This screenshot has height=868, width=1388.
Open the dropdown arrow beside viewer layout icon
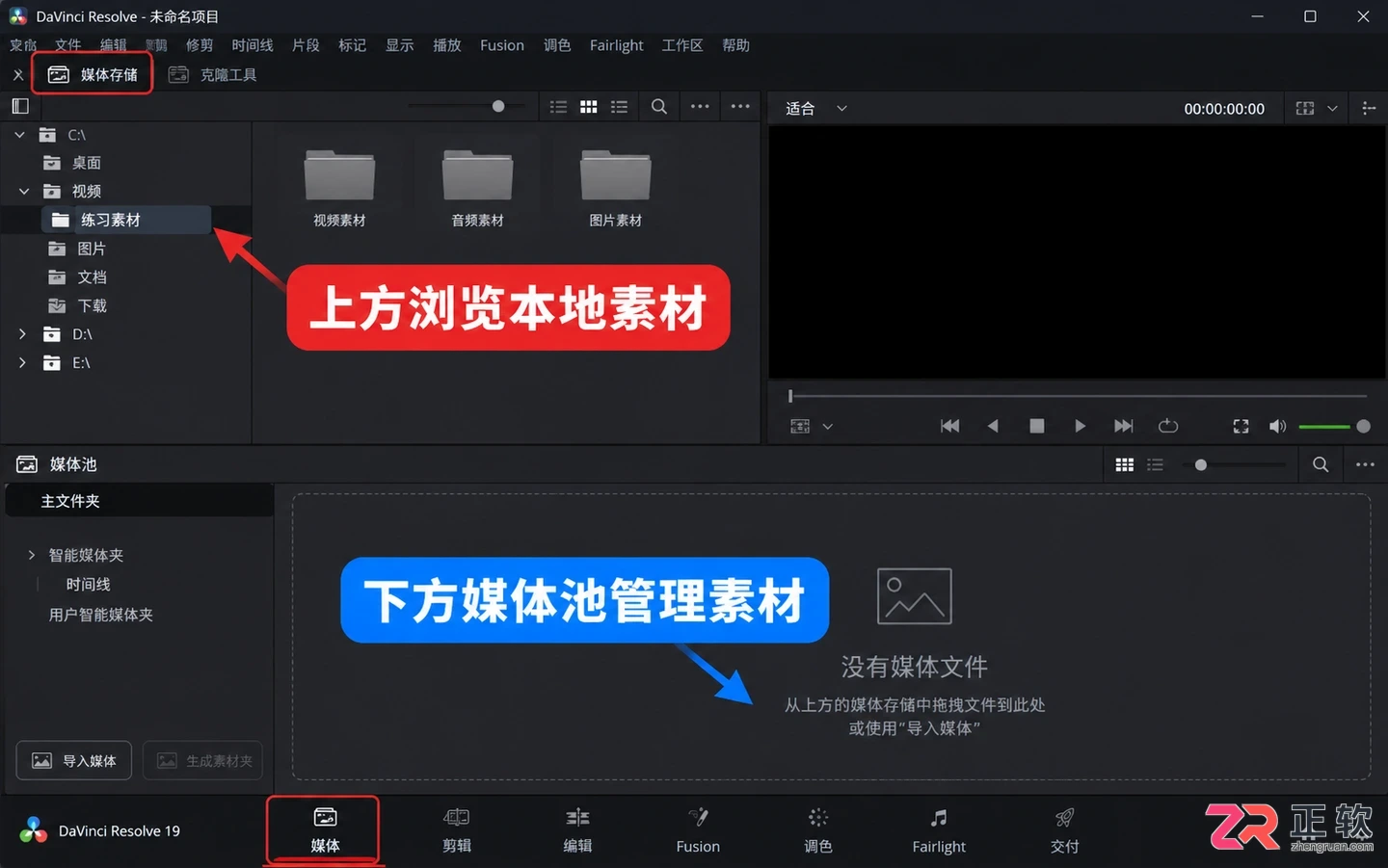tap(1332, 108)
